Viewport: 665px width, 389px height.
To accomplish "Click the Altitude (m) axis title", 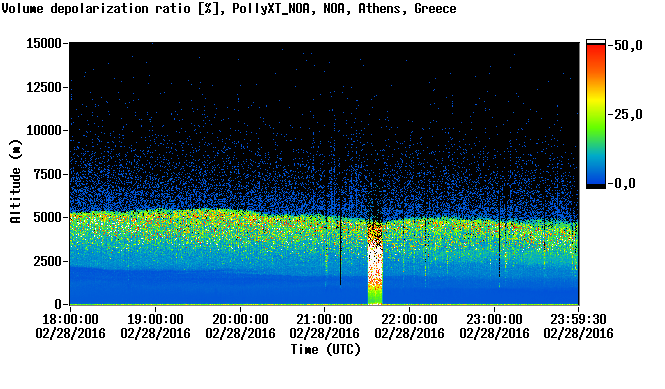I will pyautogui.click(x=15, y=181).
